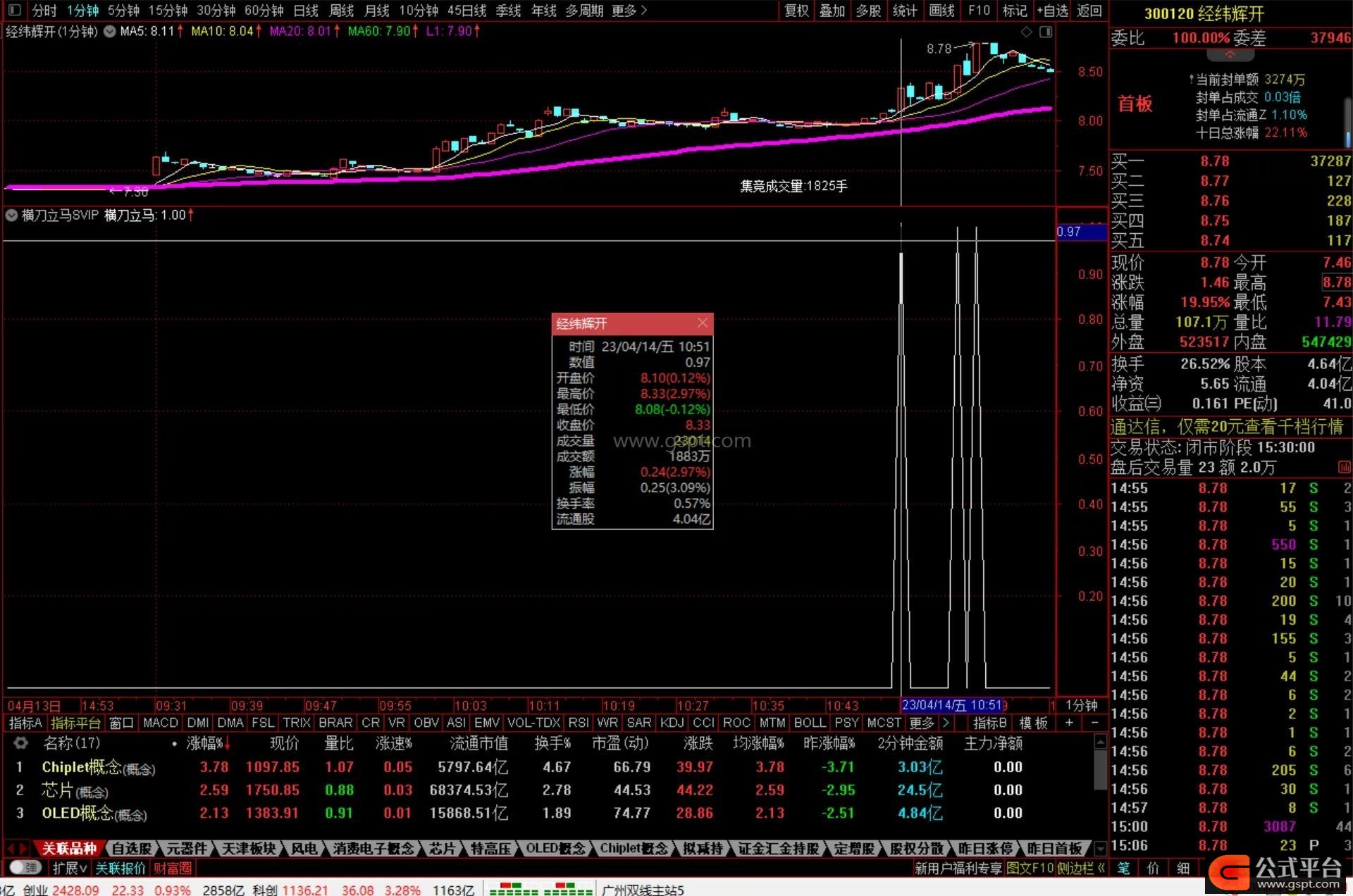The width and height of the screenshot is (1353, 896).
Task: Switch to the 分时 view
Action: coord(44,10)
